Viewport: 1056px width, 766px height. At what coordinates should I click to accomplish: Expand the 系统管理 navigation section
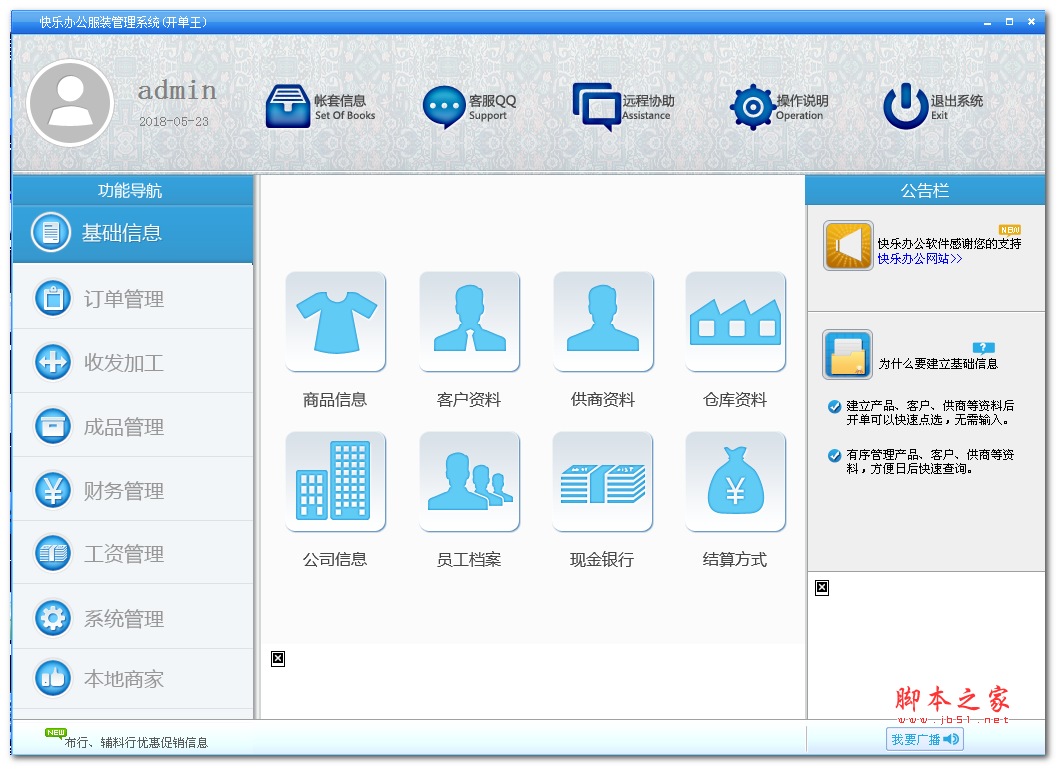[x=124, y=619]
